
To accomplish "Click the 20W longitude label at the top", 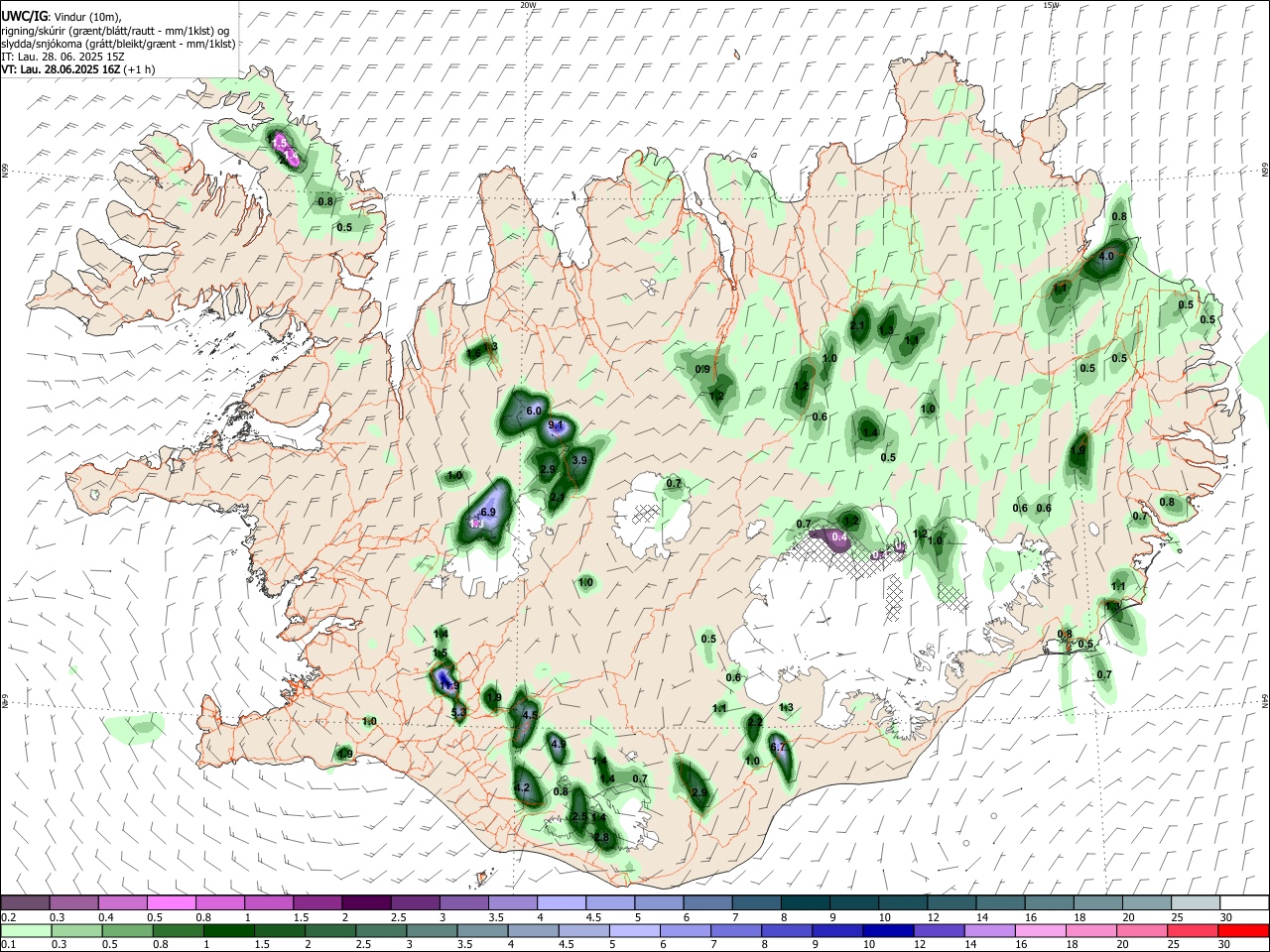I will click(x=529, y=5).
